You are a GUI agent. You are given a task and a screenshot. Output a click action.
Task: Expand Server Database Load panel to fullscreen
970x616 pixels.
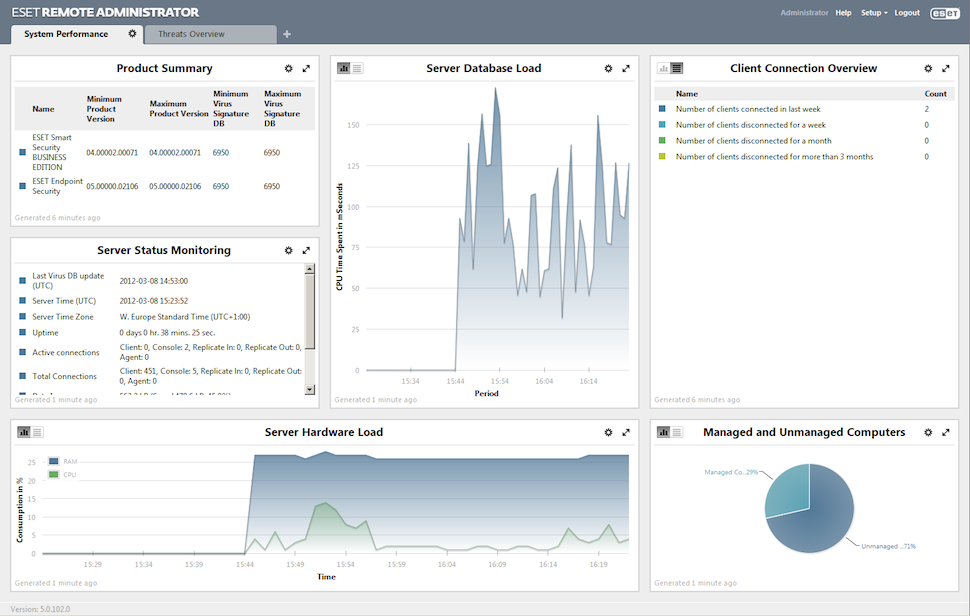pyautogui.click(x=626, y=69)
